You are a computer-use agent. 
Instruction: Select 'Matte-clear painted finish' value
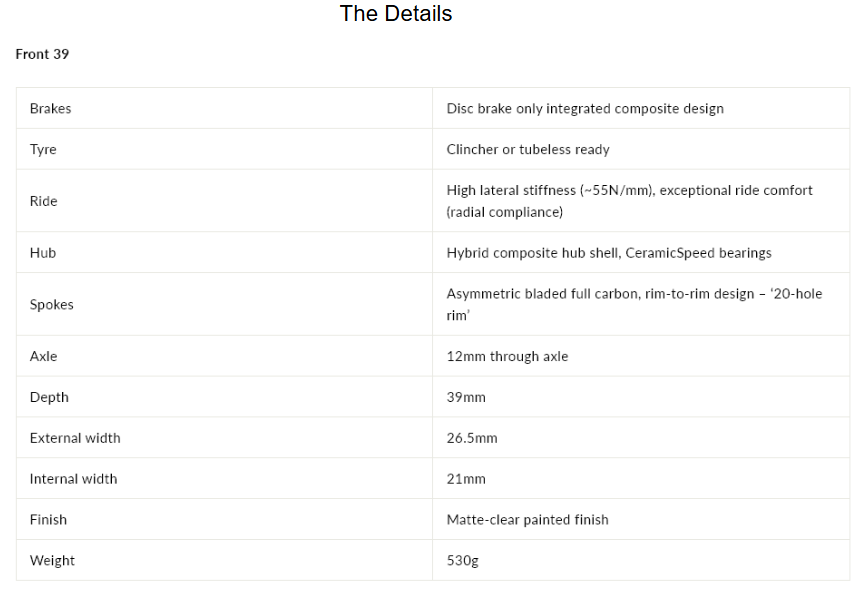pos(527,520)
